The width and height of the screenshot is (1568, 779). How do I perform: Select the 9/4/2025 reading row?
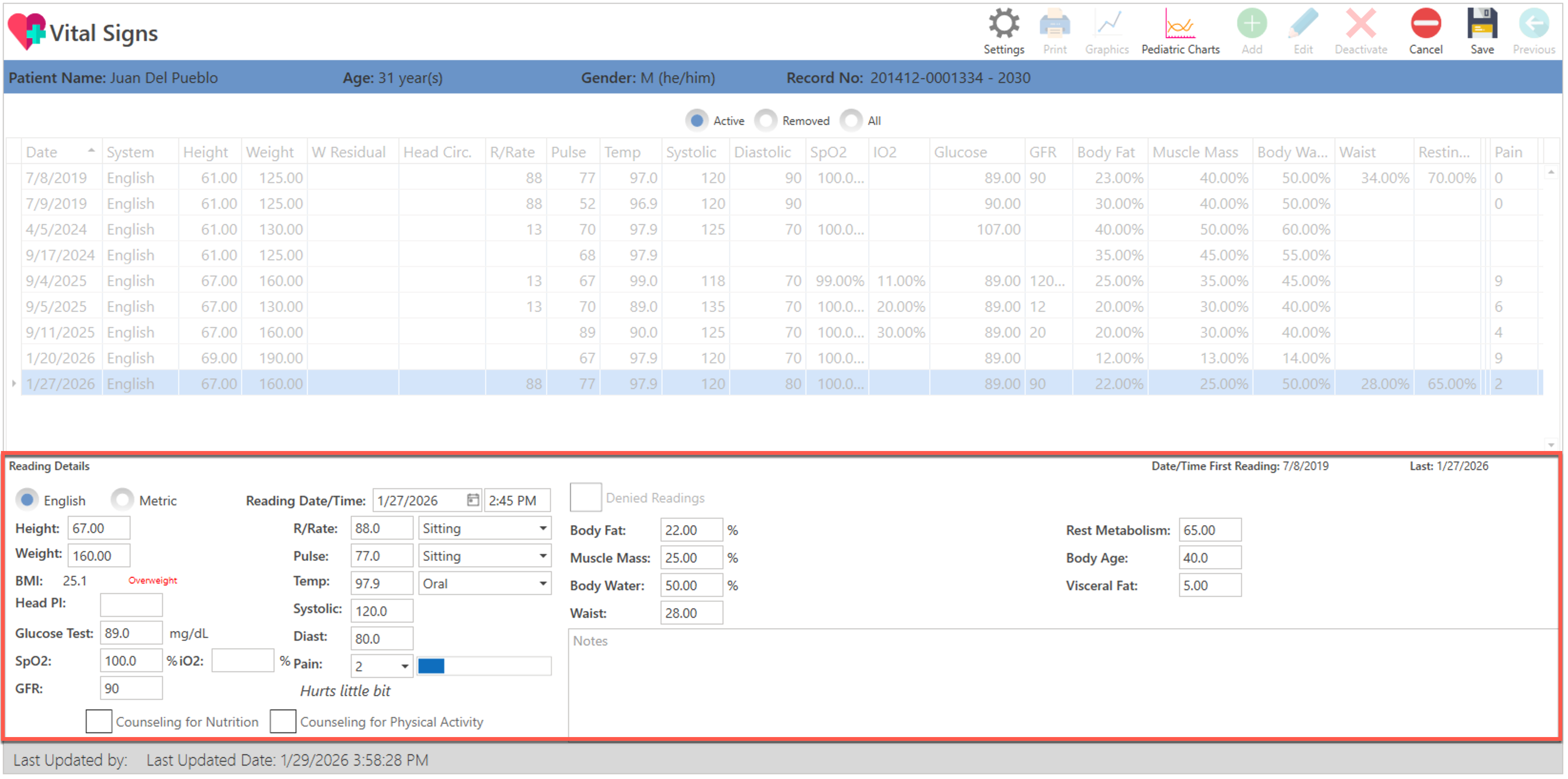tap(56, 281)
